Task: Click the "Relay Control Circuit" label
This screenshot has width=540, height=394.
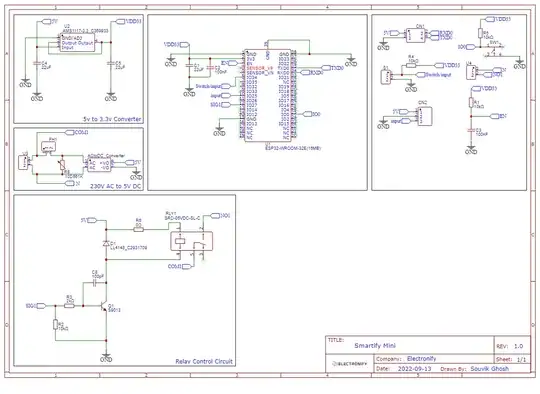Action: [x=204, y=361]
